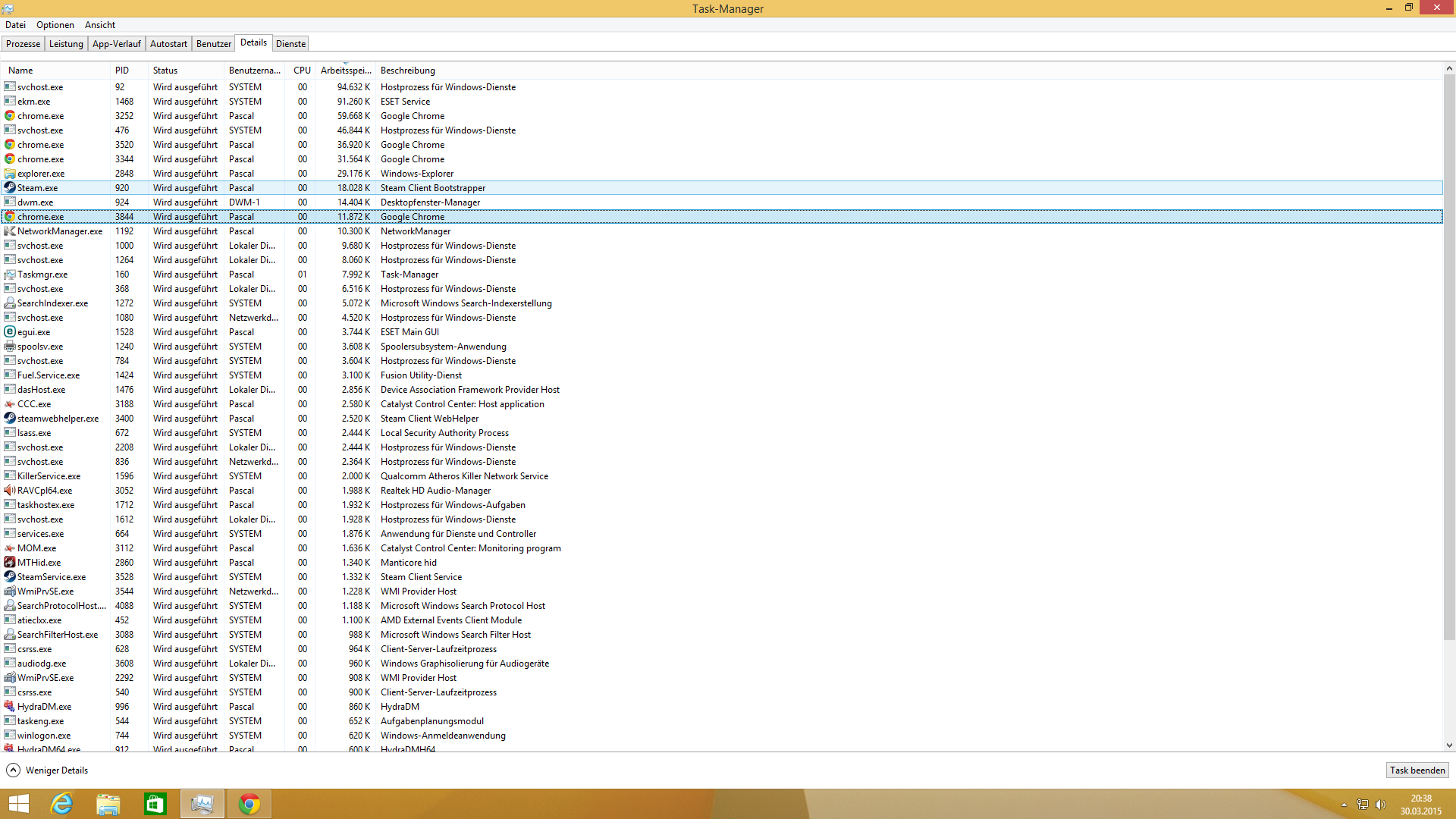This screenshot has width=1456, height=819.
Task: Switch to the Prozesse tab
Action: [x=24, y=43]
